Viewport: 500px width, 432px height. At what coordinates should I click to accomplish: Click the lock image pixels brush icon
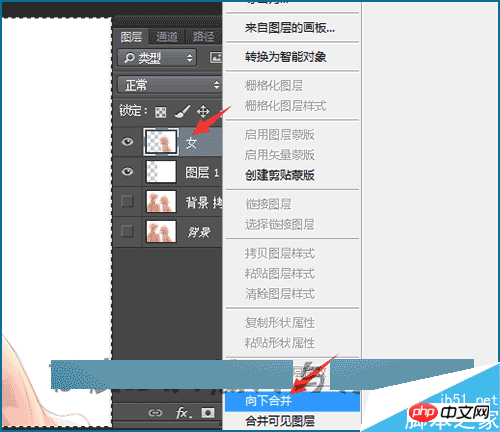(x=182, y=112)
